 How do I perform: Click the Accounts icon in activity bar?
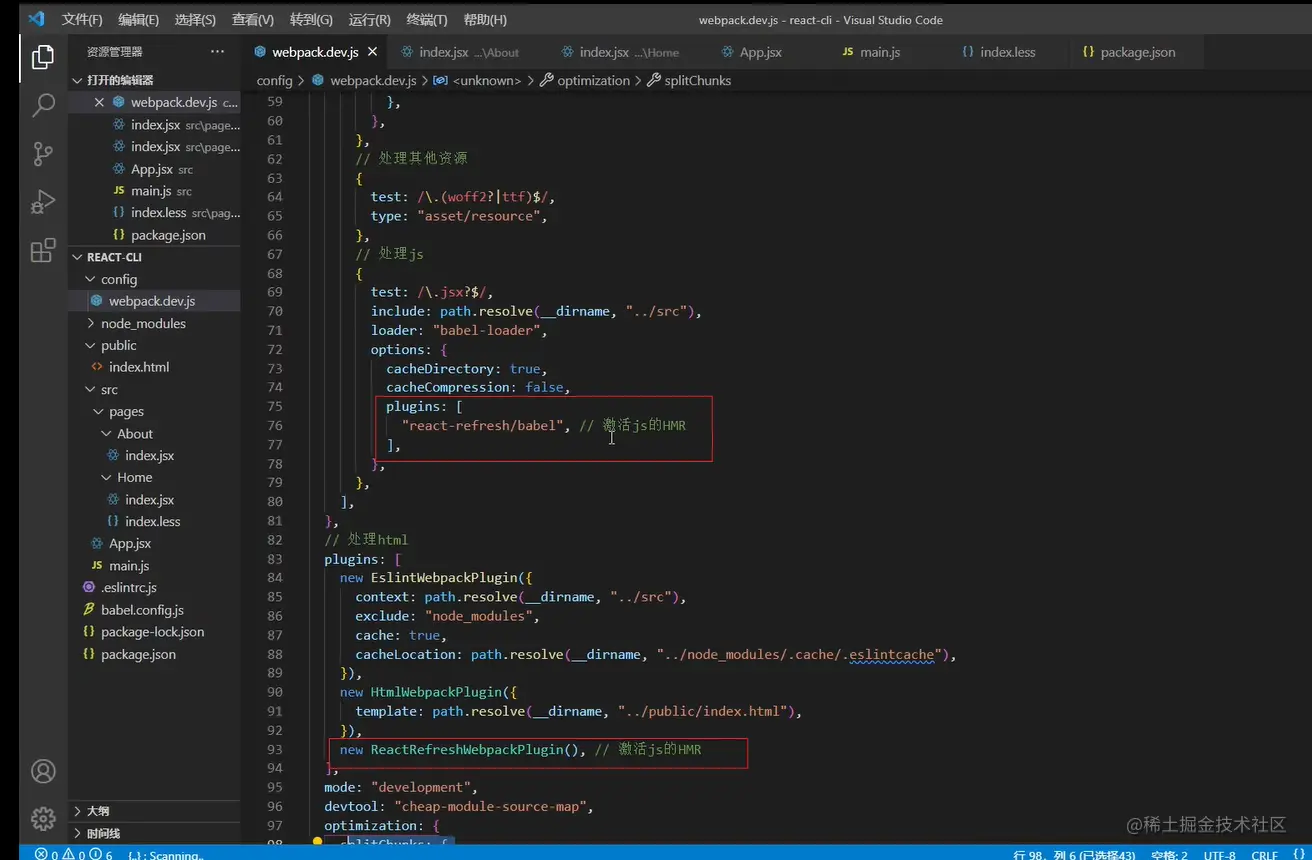coord(43,771)
